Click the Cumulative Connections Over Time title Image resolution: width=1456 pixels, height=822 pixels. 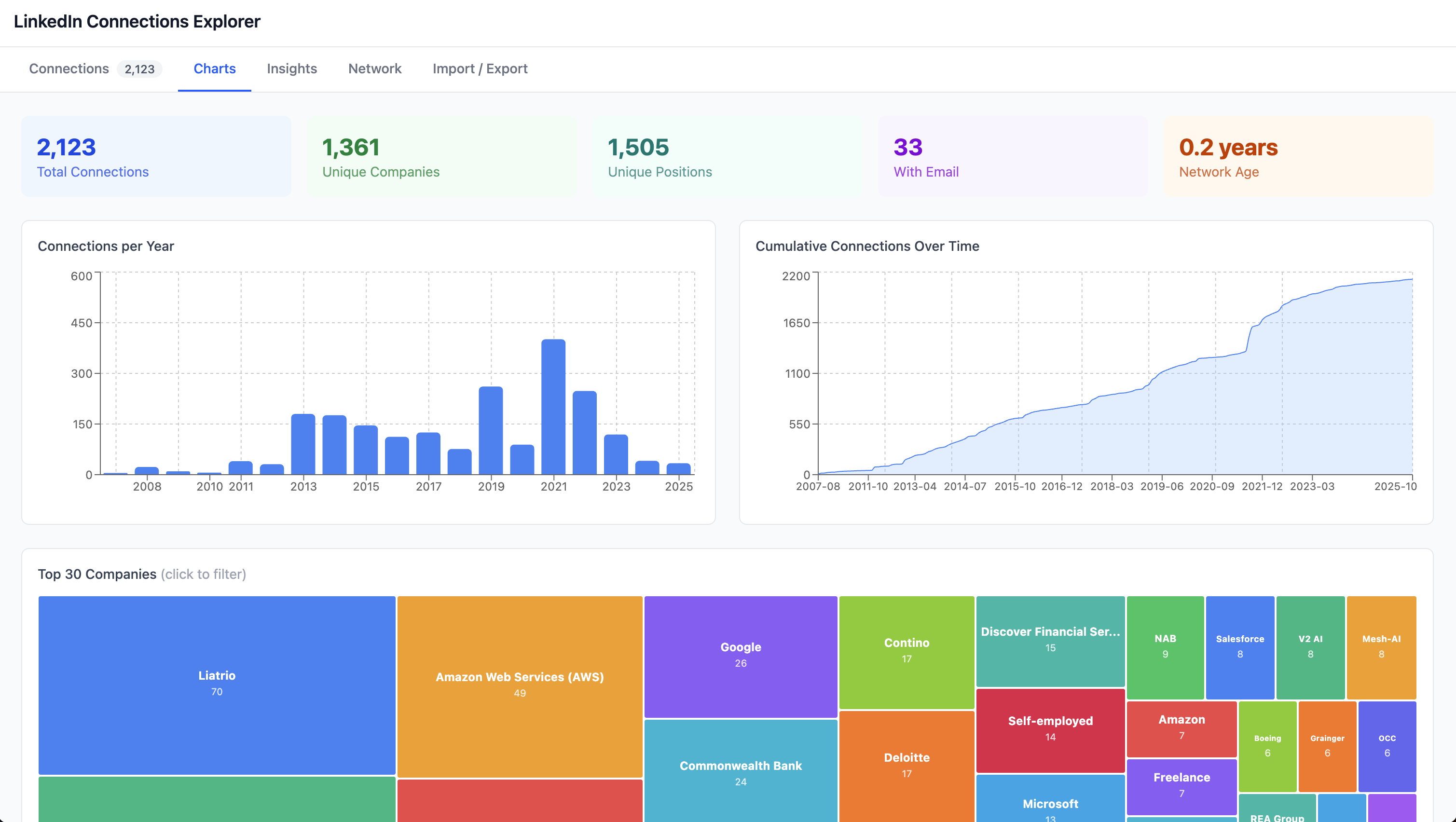[867, 246]
